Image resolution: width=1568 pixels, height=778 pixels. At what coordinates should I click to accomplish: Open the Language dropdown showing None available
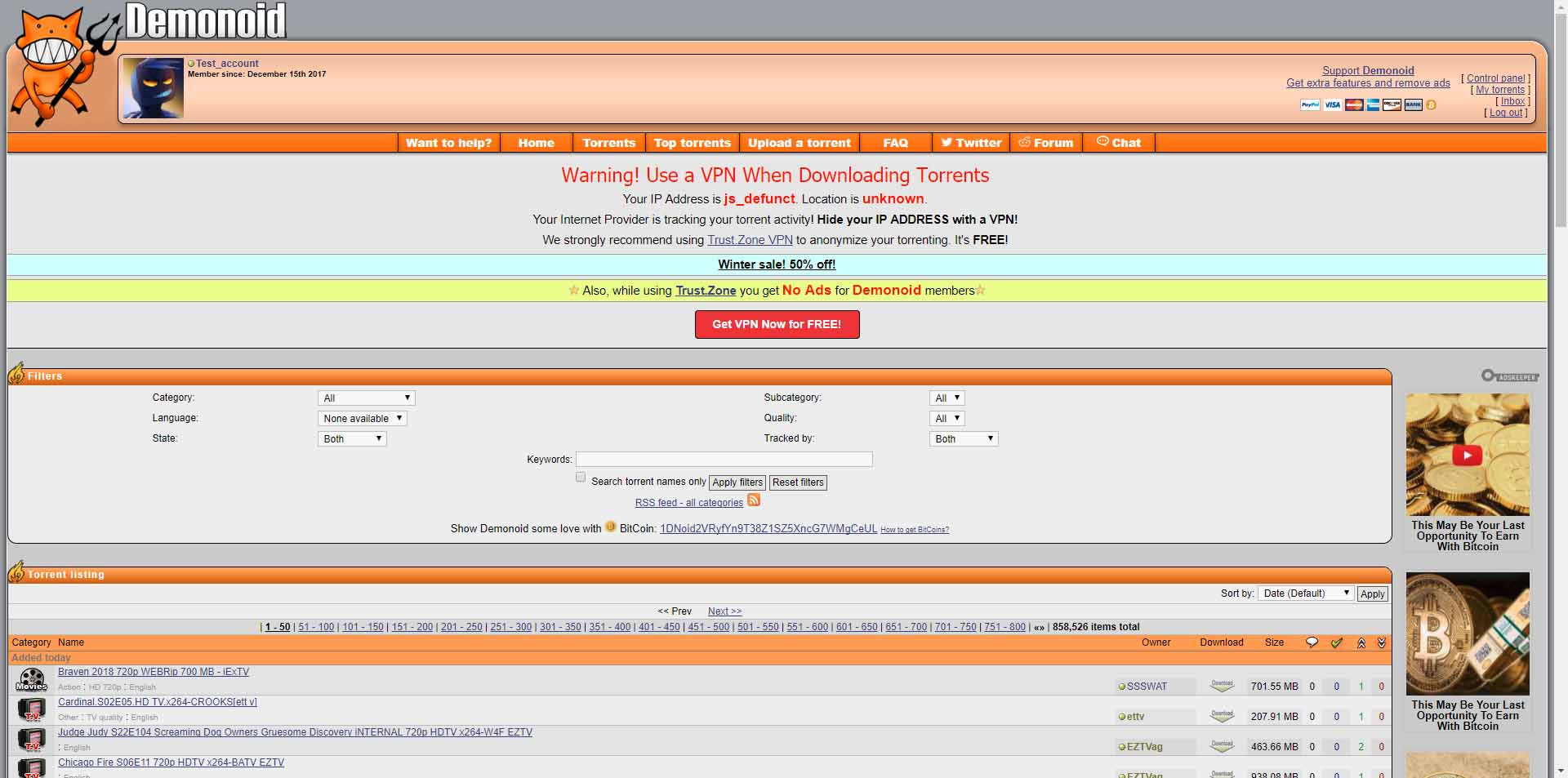[362, 418]
